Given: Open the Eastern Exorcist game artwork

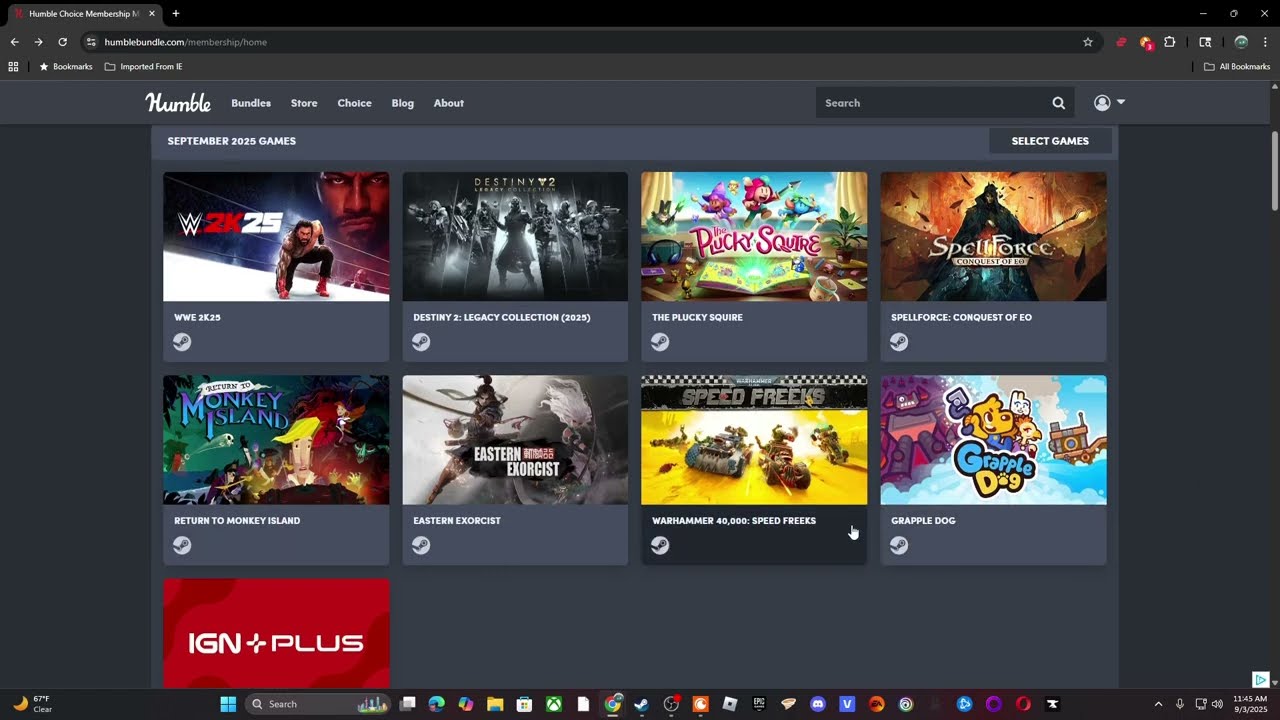Looking at the screenshot, I should [515, 440].
